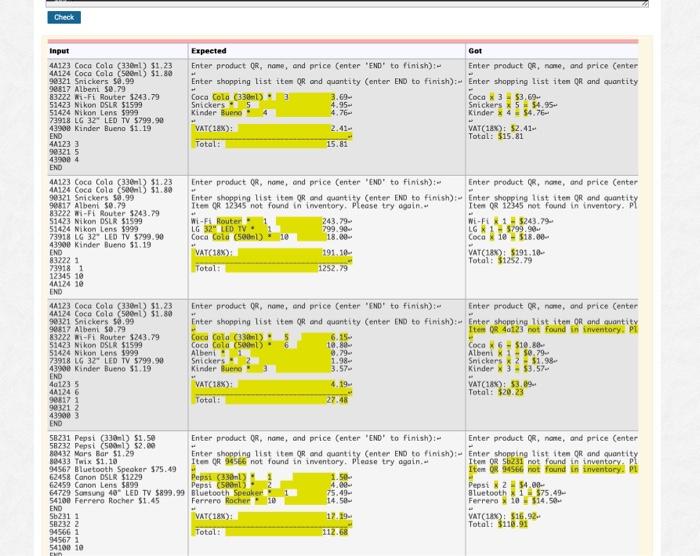Click the 'Coca x 3 = $3.69' line in Got
This screenshot has height=556, width=700.
504,97
